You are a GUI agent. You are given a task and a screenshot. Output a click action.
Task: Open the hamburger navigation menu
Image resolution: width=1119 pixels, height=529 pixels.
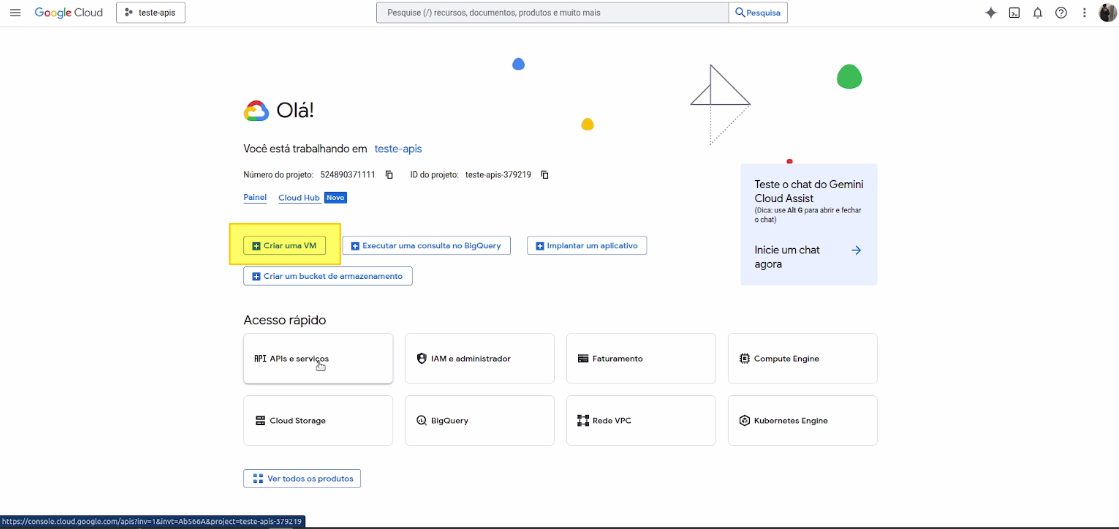point(15,13)
